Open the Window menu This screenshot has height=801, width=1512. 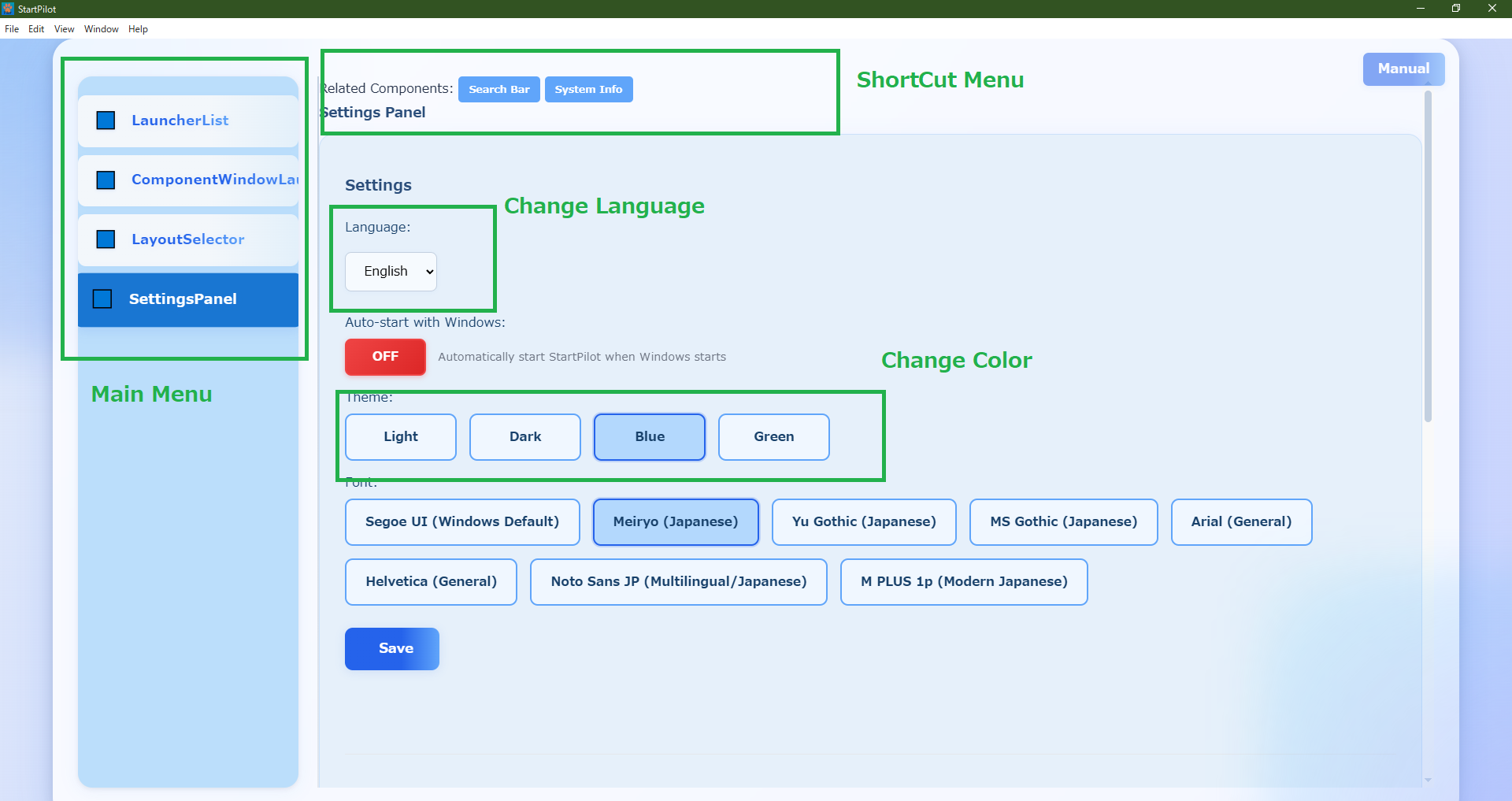tap(101, 29)
